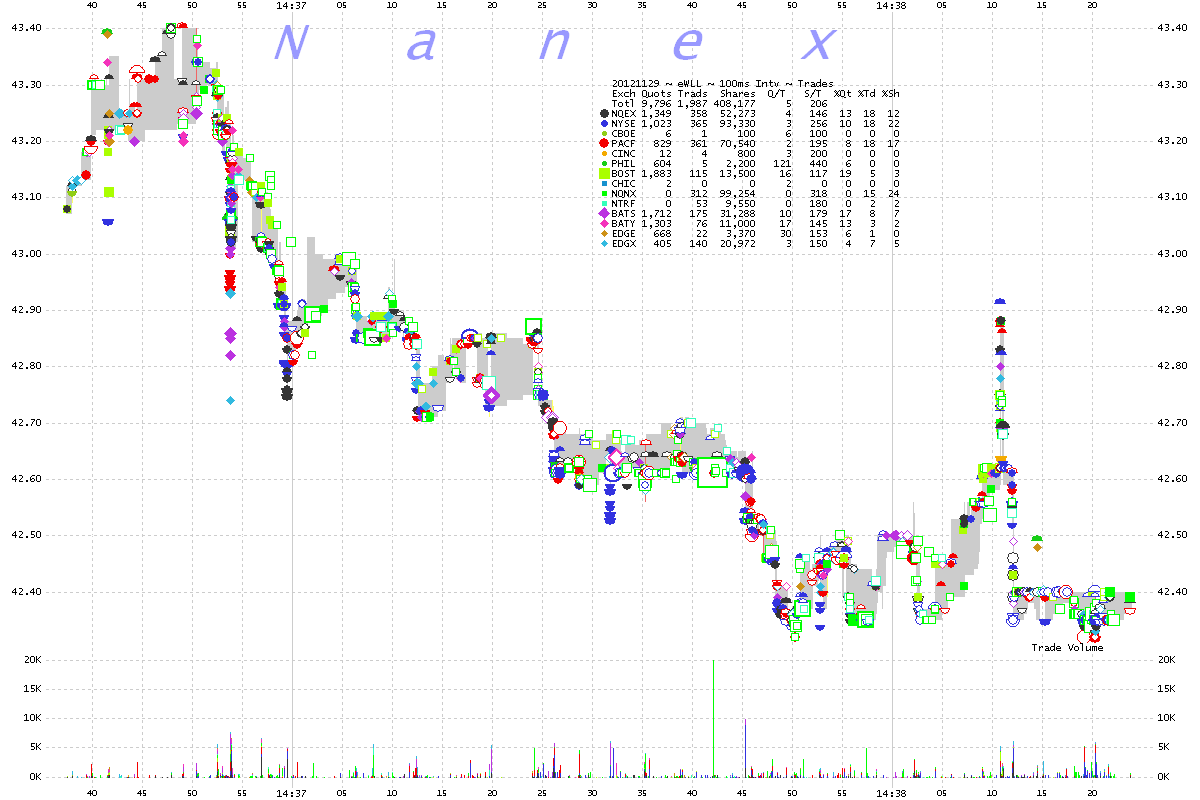Viewport: 1200px width, 800px height.
Task: Click the cyan EDGX diamond legend marker
Action: (x=604, y=244)
